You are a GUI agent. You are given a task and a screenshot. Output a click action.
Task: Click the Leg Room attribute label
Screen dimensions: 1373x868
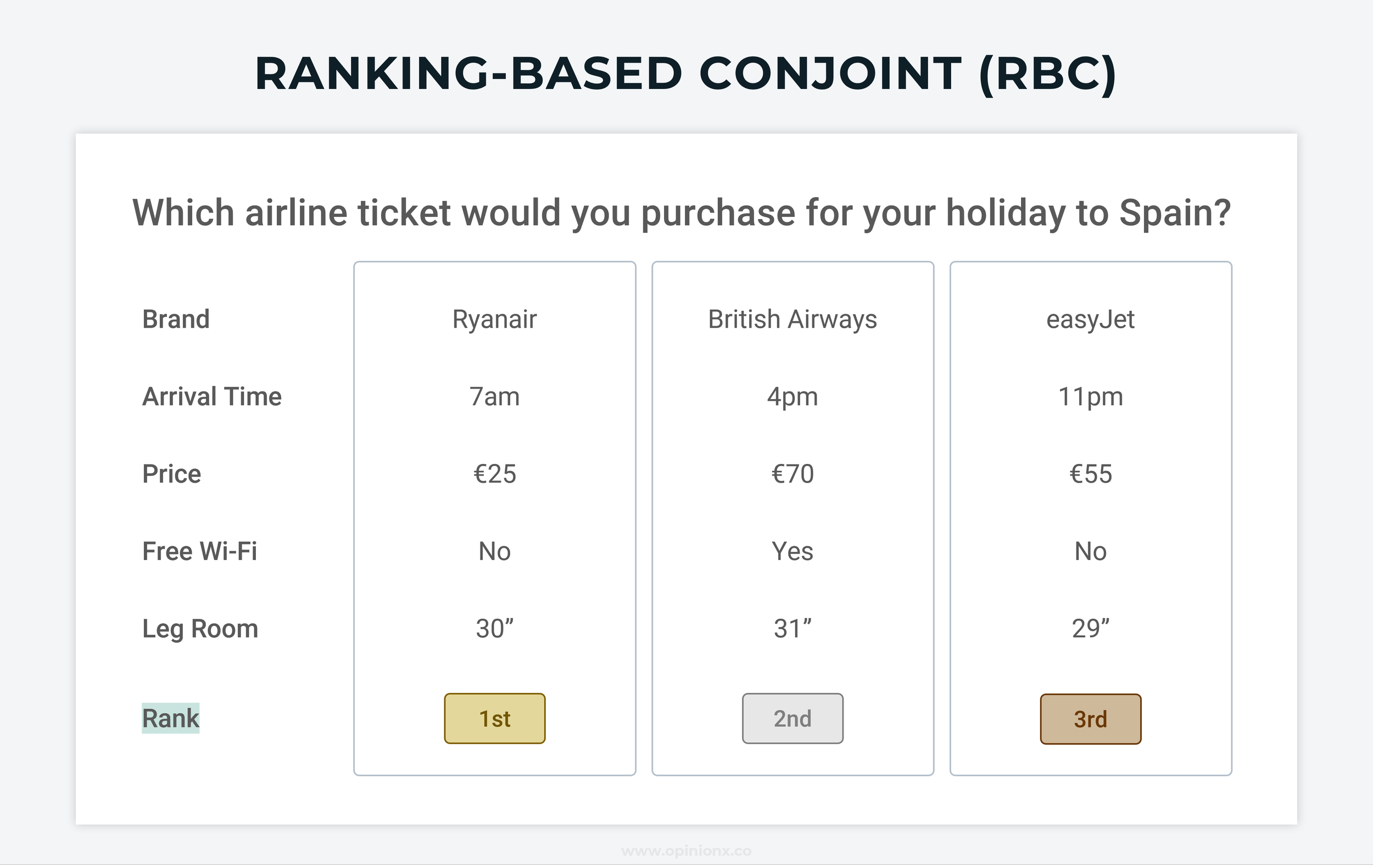click(x=200, y=629)
